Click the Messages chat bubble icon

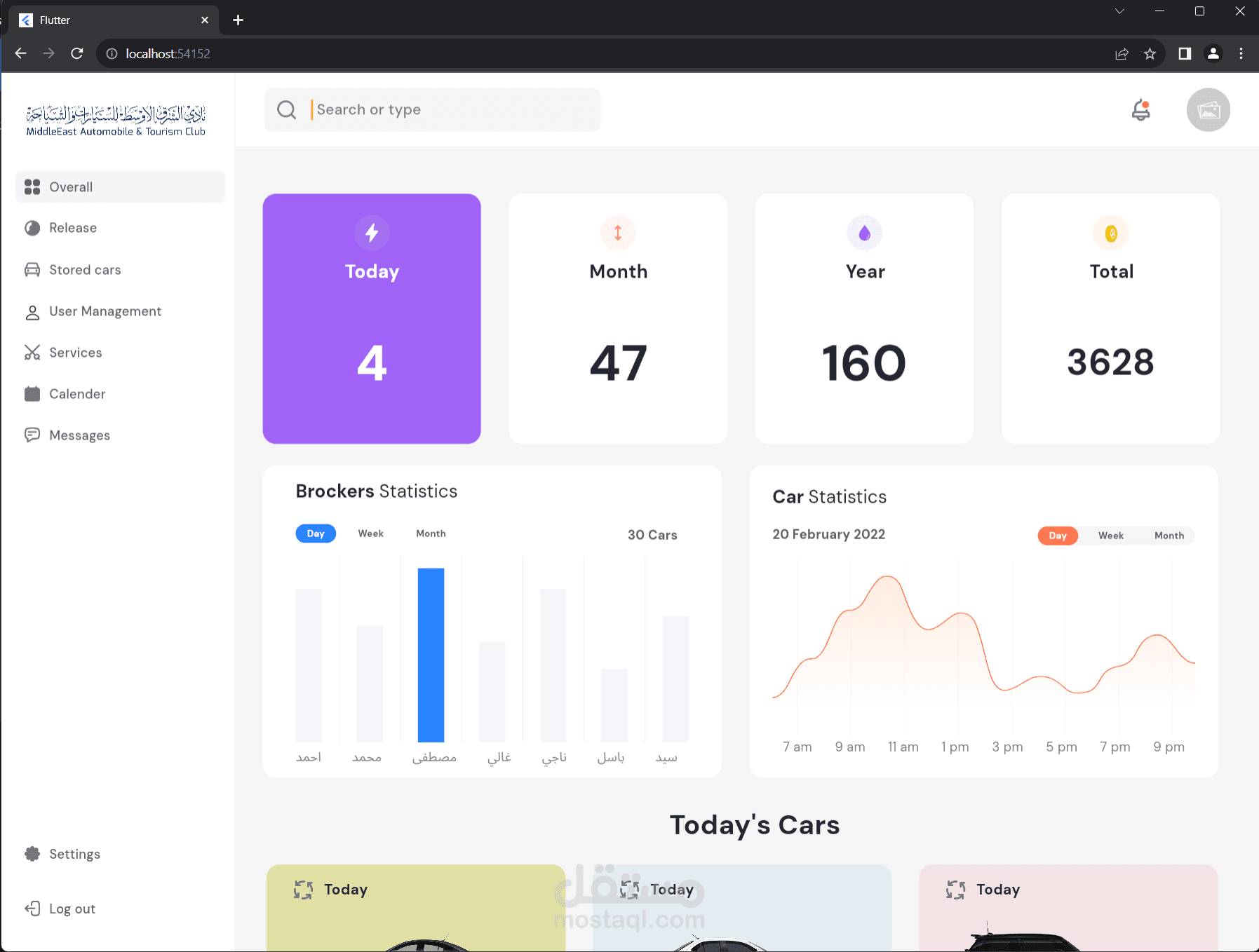click(x=32, y=435)
